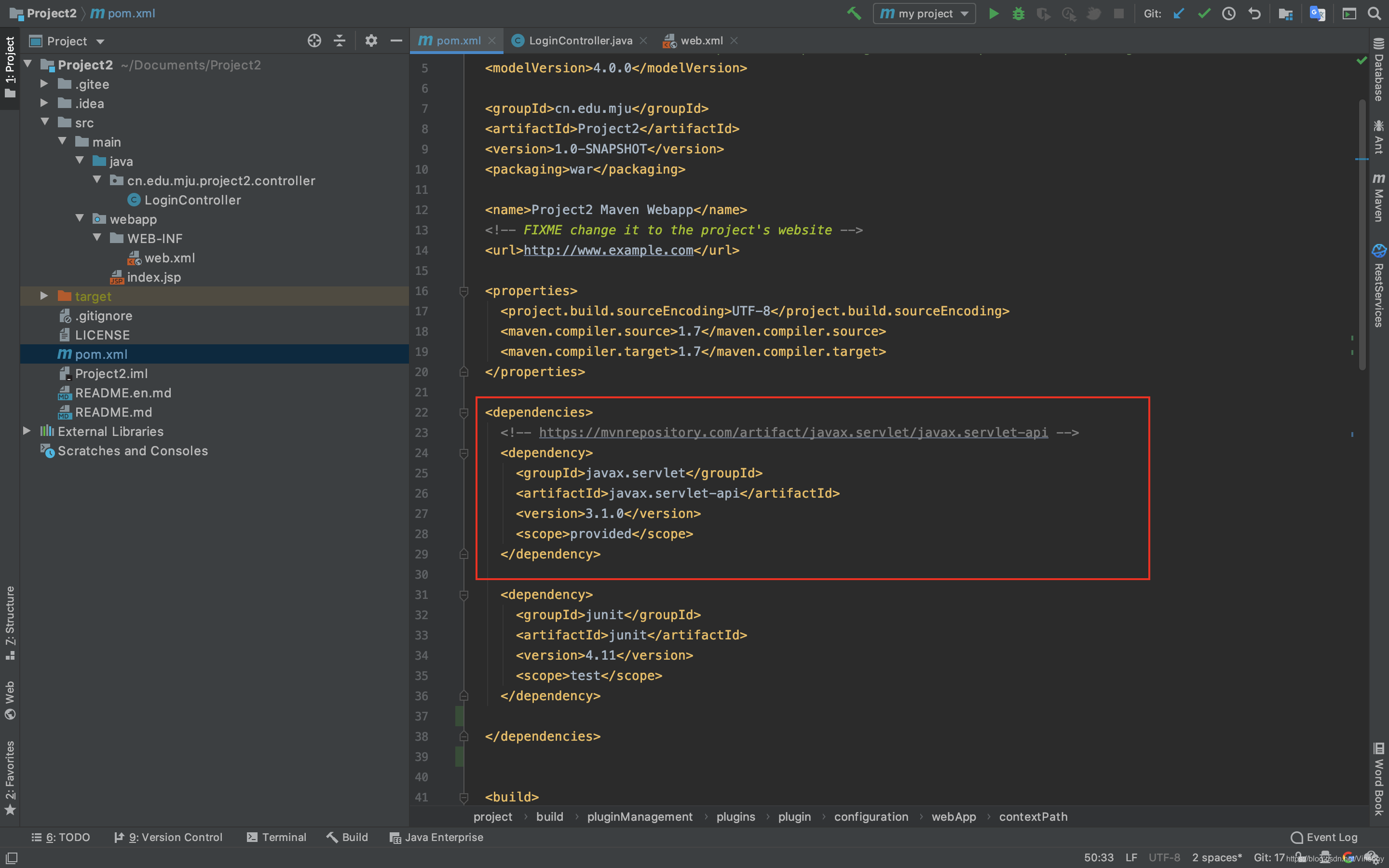Click the profiler run icon in toolbar

pos(1069,13)
